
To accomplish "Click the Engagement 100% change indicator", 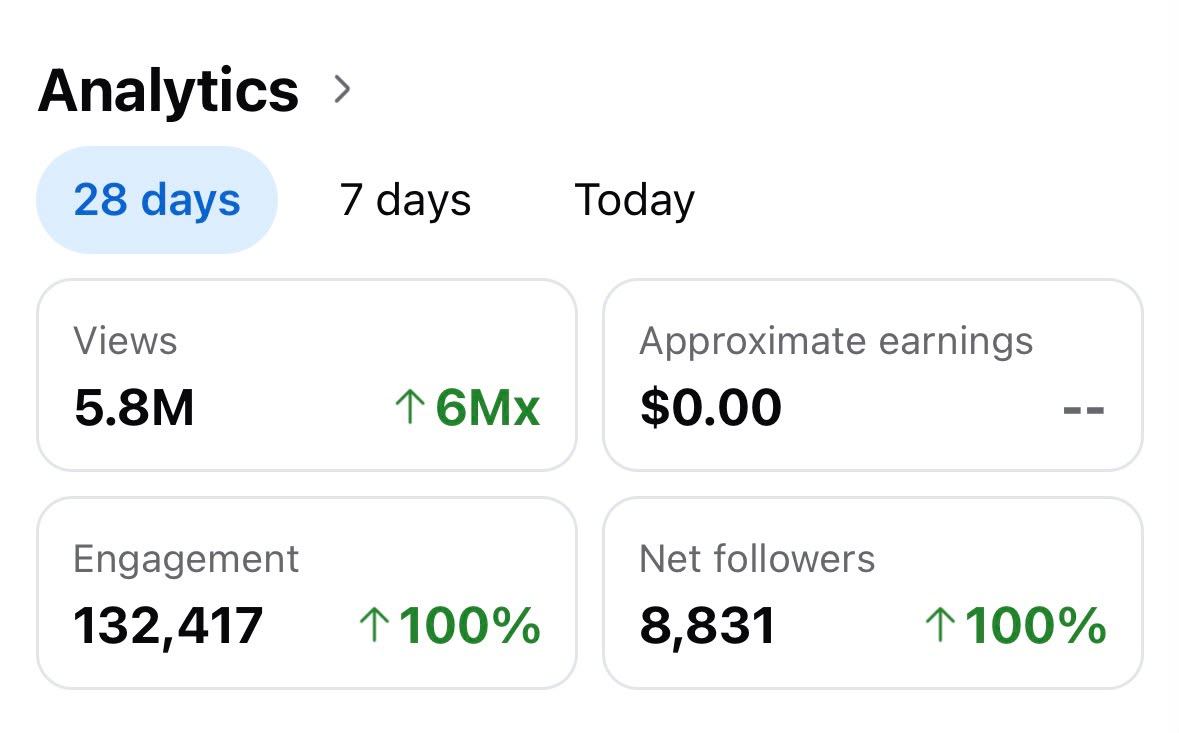I will [450, 625].
